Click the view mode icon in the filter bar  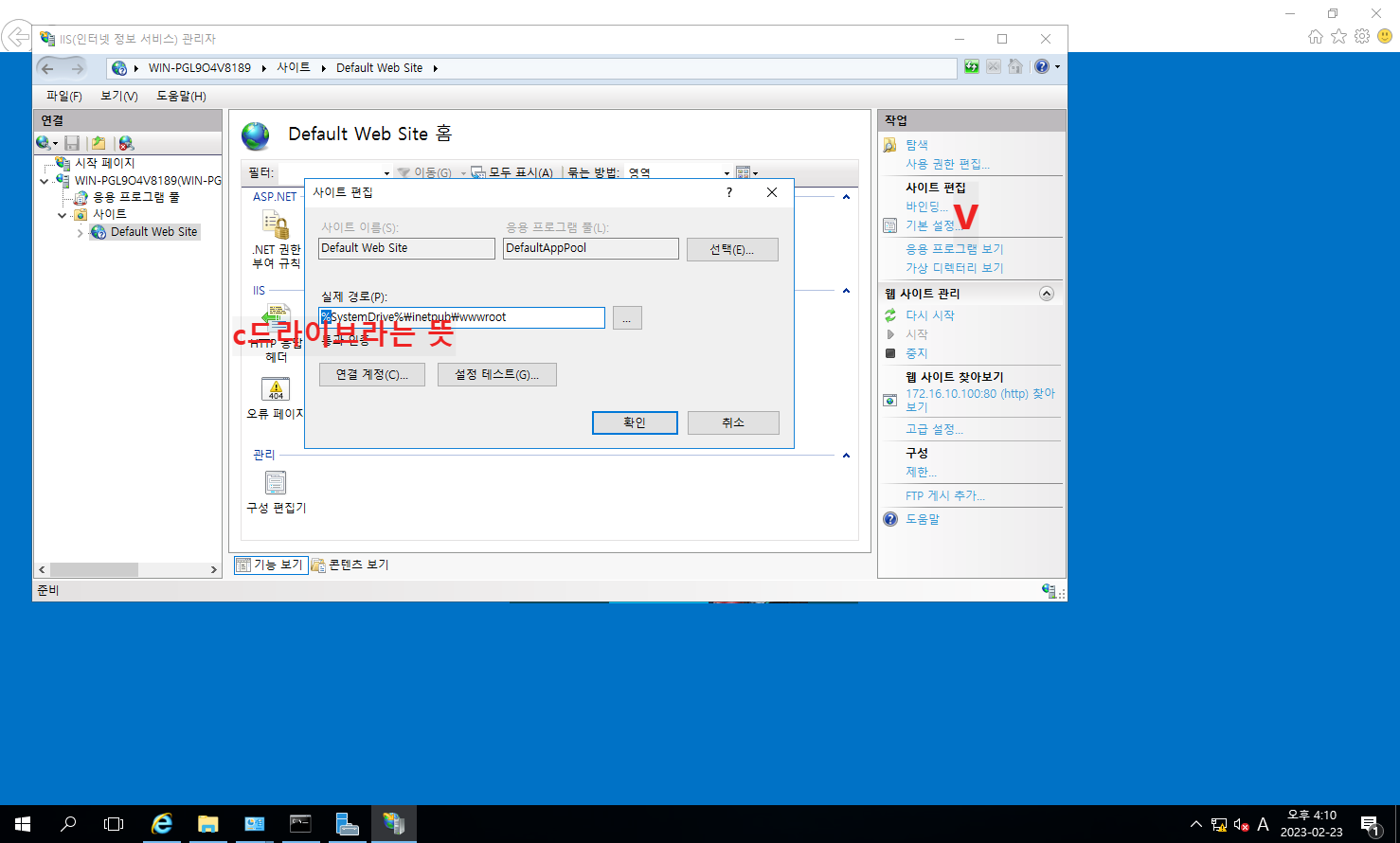pyautogui.click(x=744, y=172)
